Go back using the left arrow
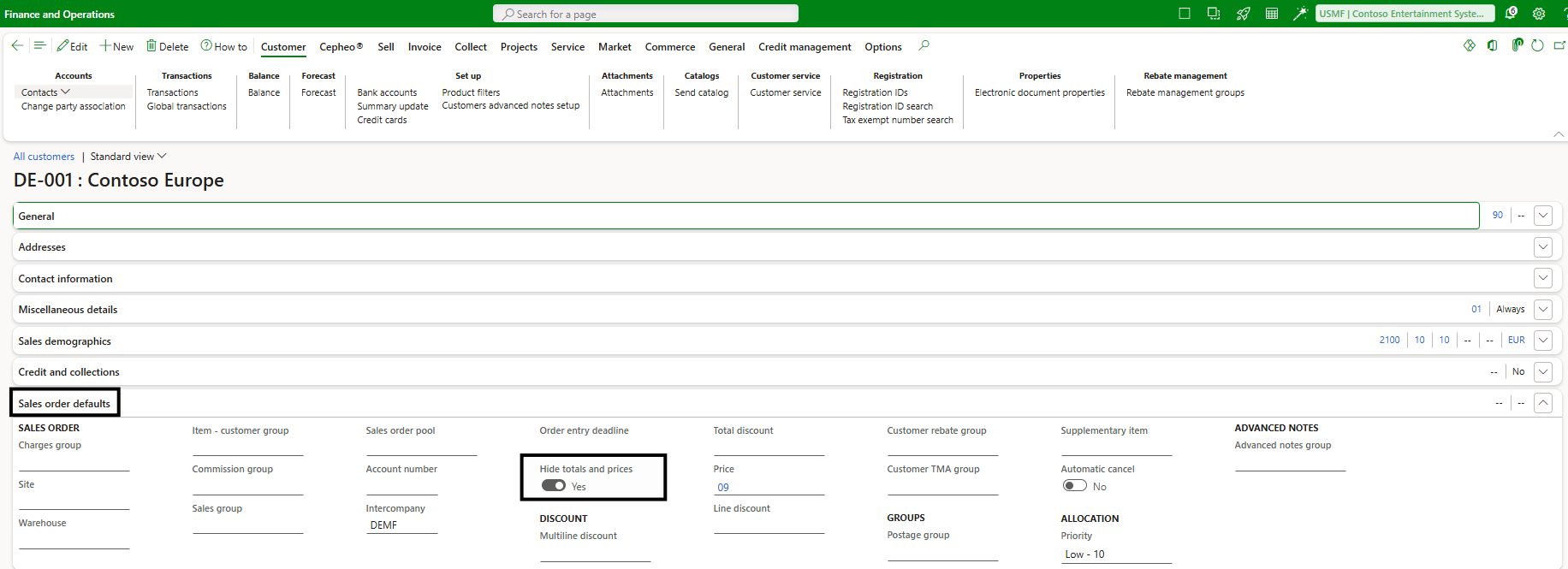Screen dimensions: 1568x569 [x=17, y=46]
